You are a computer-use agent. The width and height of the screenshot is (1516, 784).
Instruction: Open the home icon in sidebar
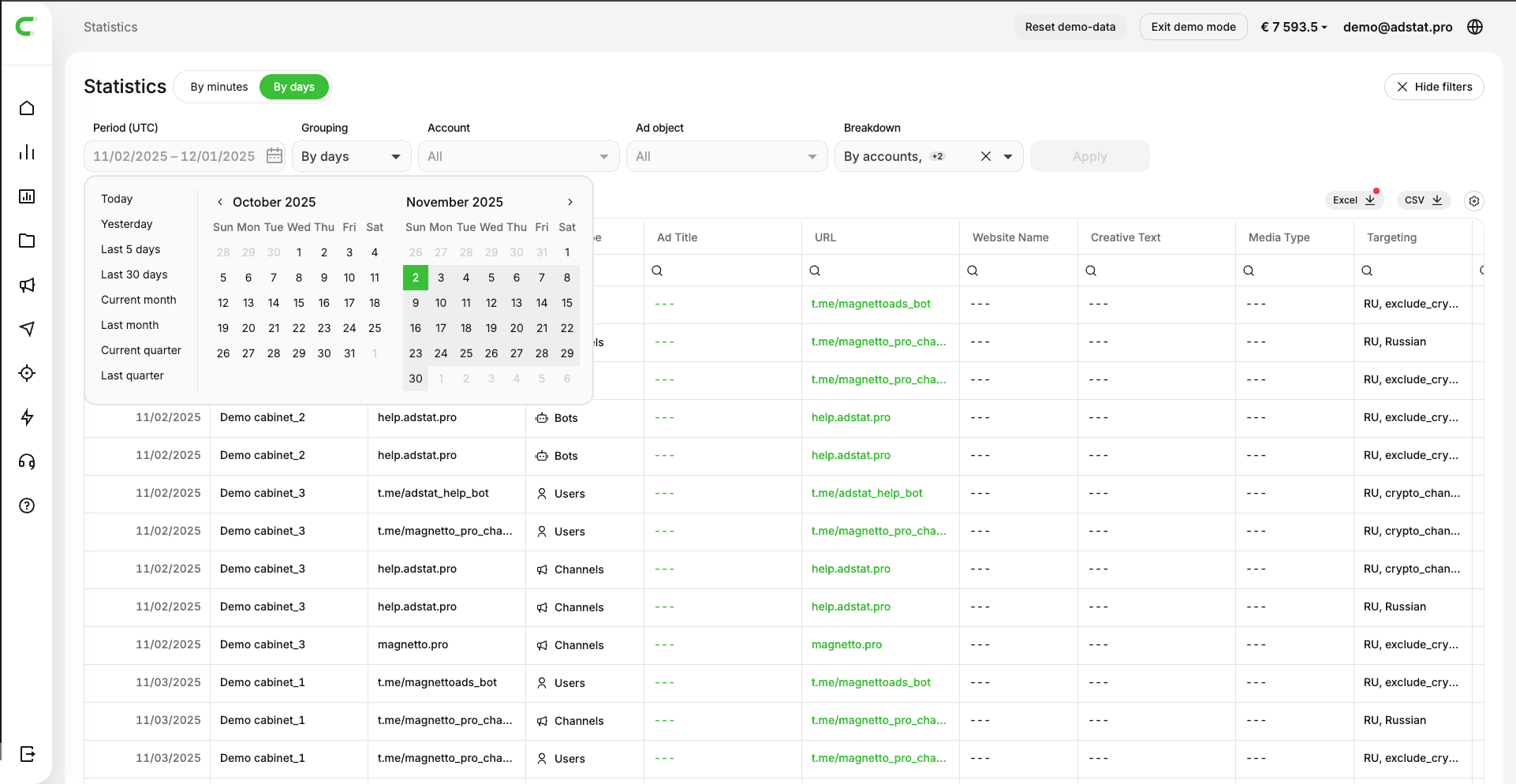click(27, 108)
